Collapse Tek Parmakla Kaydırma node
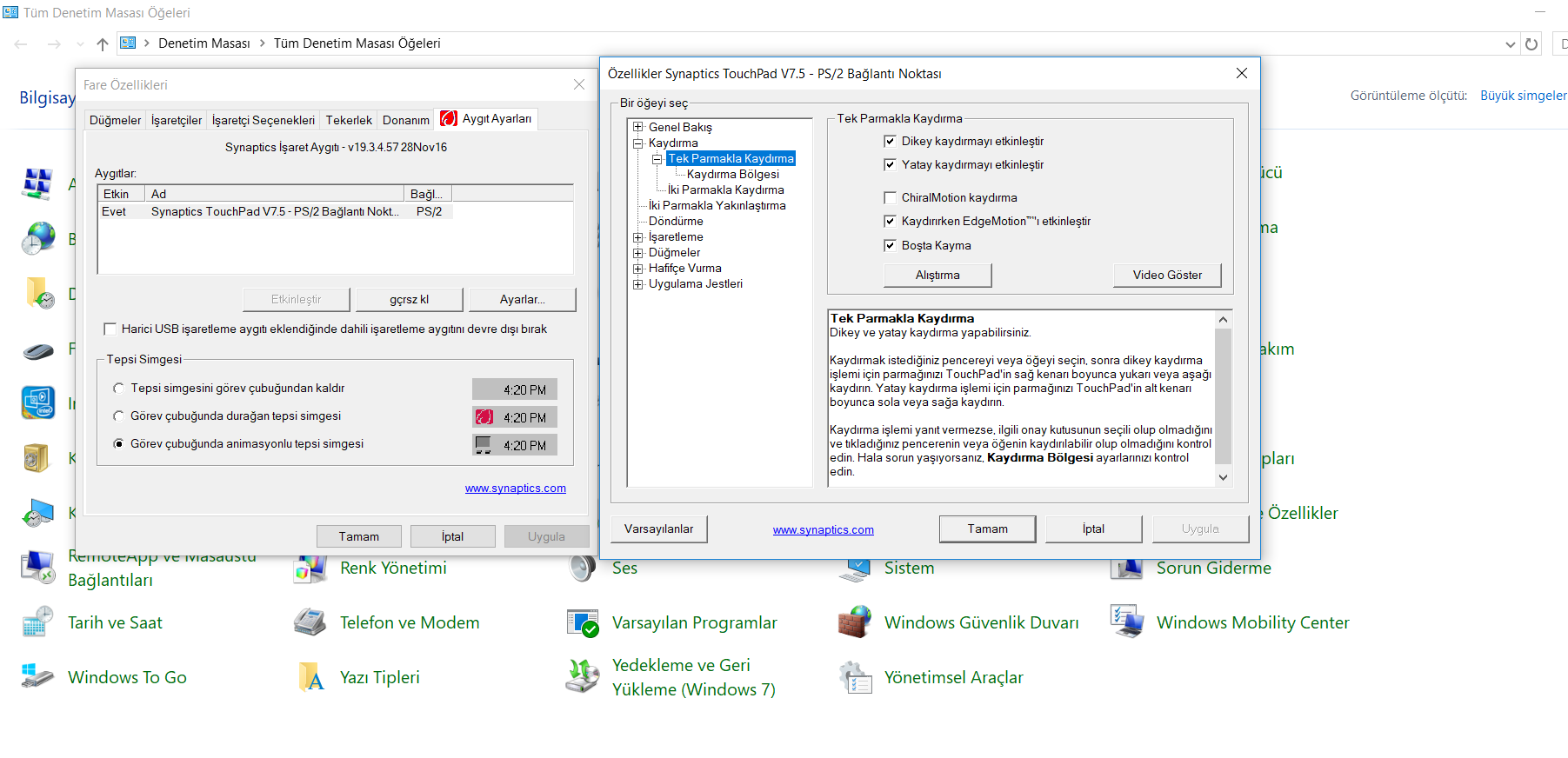This screenshot has width=1568, height=758. tap(657, 158)
